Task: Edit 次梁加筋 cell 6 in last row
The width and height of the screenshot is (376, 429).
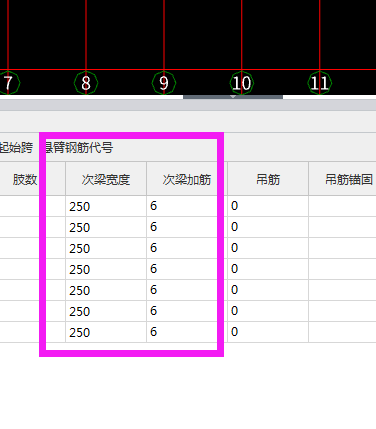Action: coord(187,332)
